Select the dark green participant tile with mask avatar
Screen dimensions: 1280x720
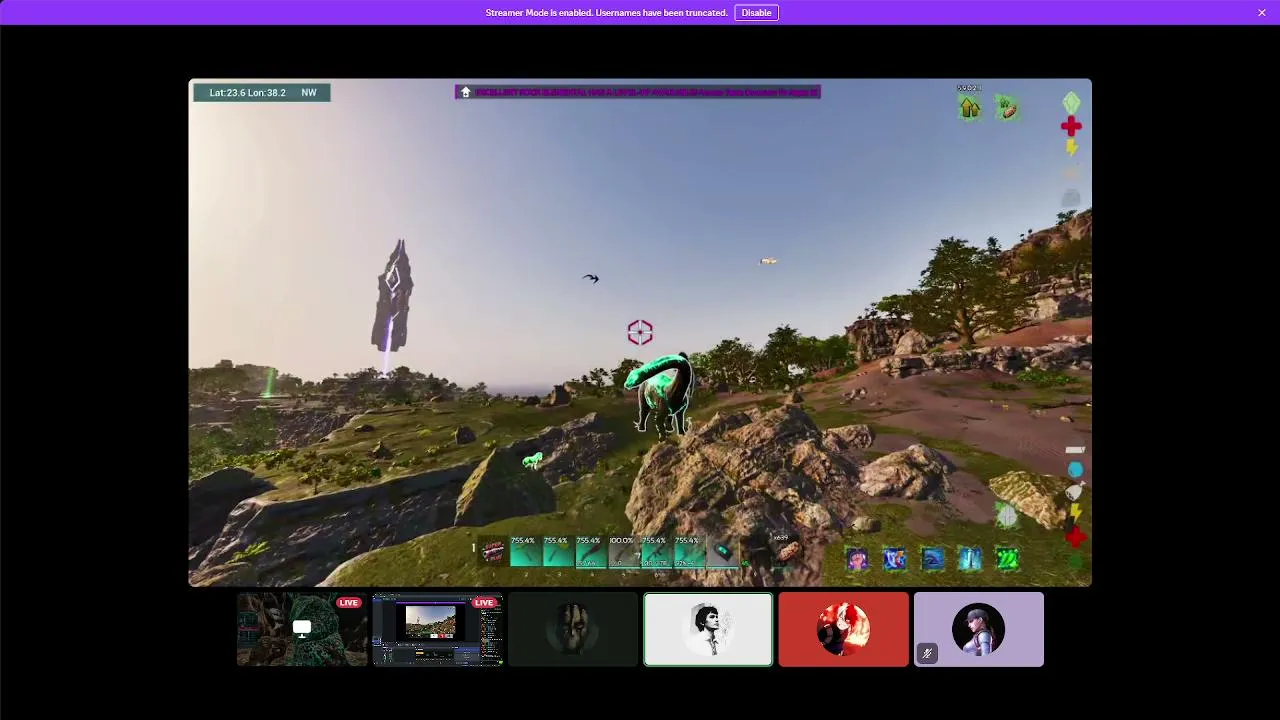(573, 629)
